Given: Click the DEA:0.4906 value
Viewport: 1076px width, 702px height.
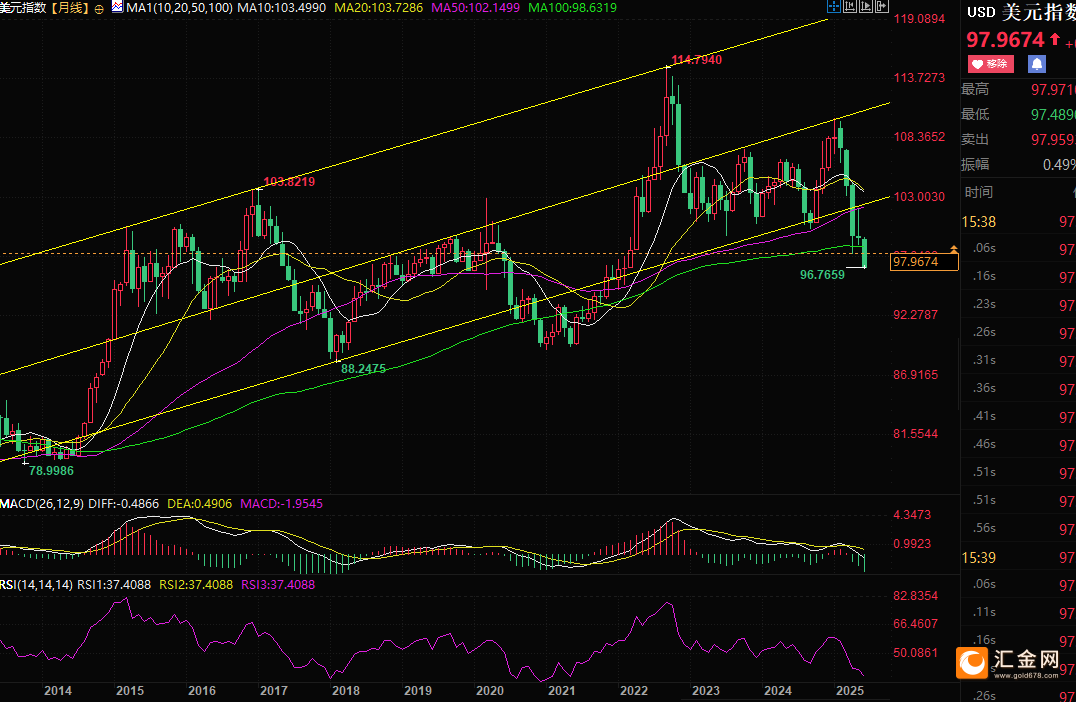Looking at the screenshot, I should (x=200, y=504).
